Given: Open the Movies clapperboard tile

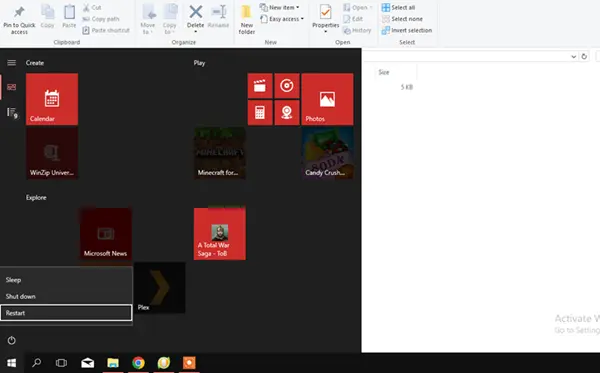Looking at the screenshot, I should [260, 86].
